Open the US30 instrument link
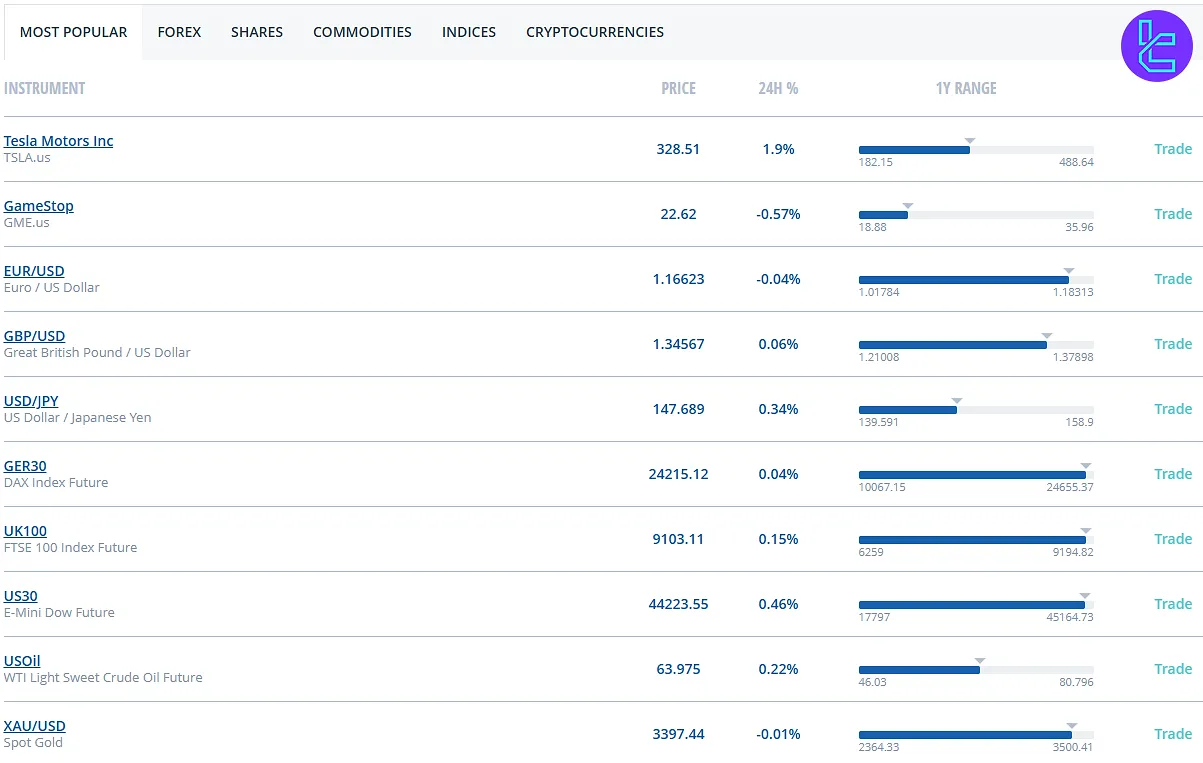This screenshot has height=763, width=1203. (20, 596)
